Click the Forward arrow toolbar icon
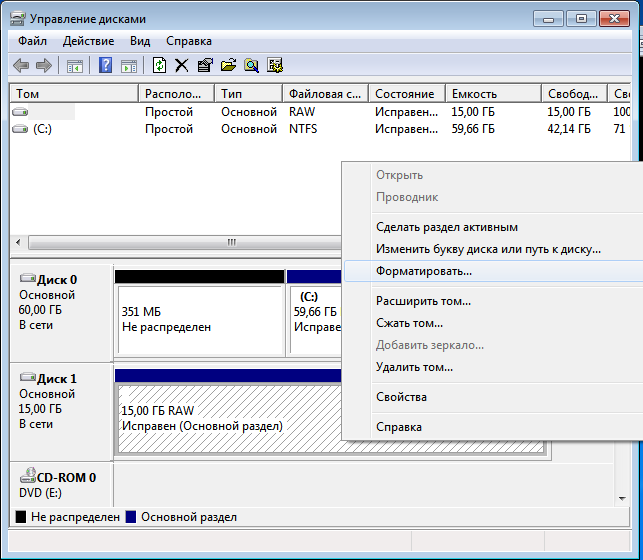Viewport: 643px width, 560px height. (43, 65)
